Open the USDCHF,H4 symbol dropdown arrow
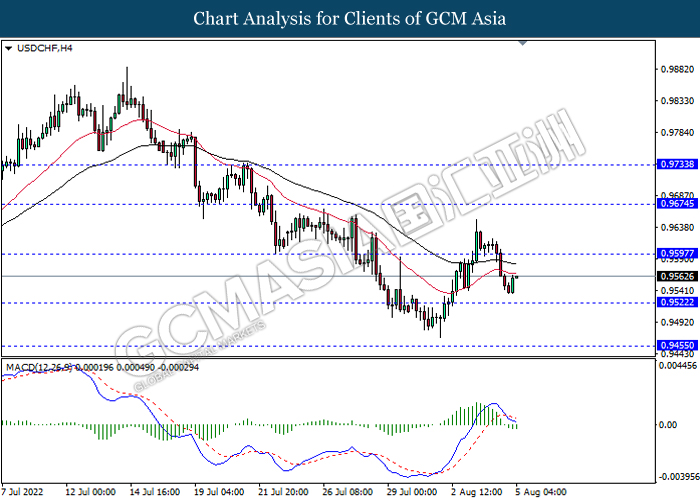The height and width of the screenshot is (500, 700). point(8,48)
